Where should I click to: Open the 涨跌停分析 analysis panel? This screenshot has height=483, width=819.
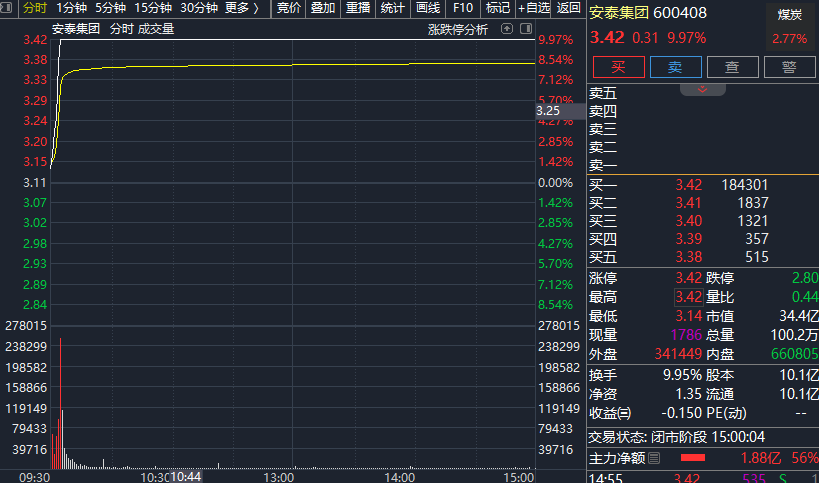[x=458, y=29]
